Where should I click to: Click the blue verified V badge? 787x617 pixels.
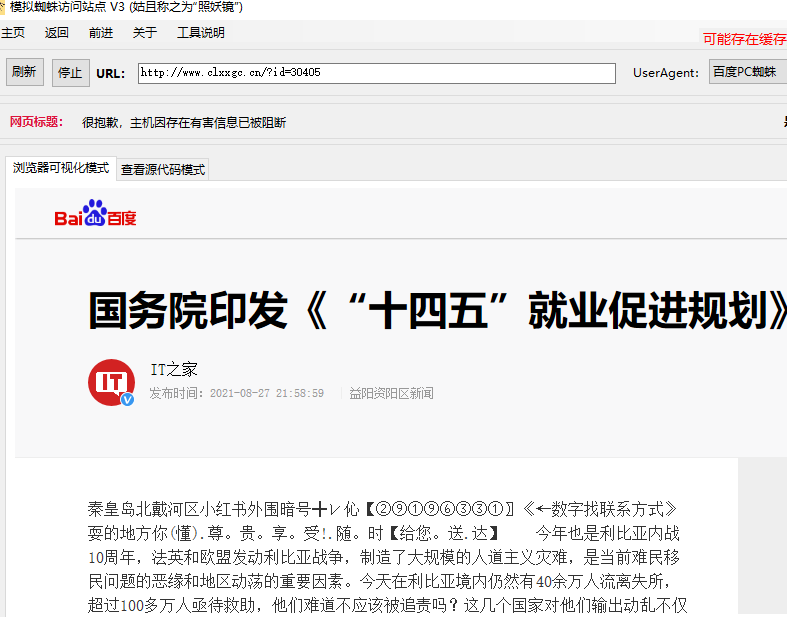tap(127, 400)
